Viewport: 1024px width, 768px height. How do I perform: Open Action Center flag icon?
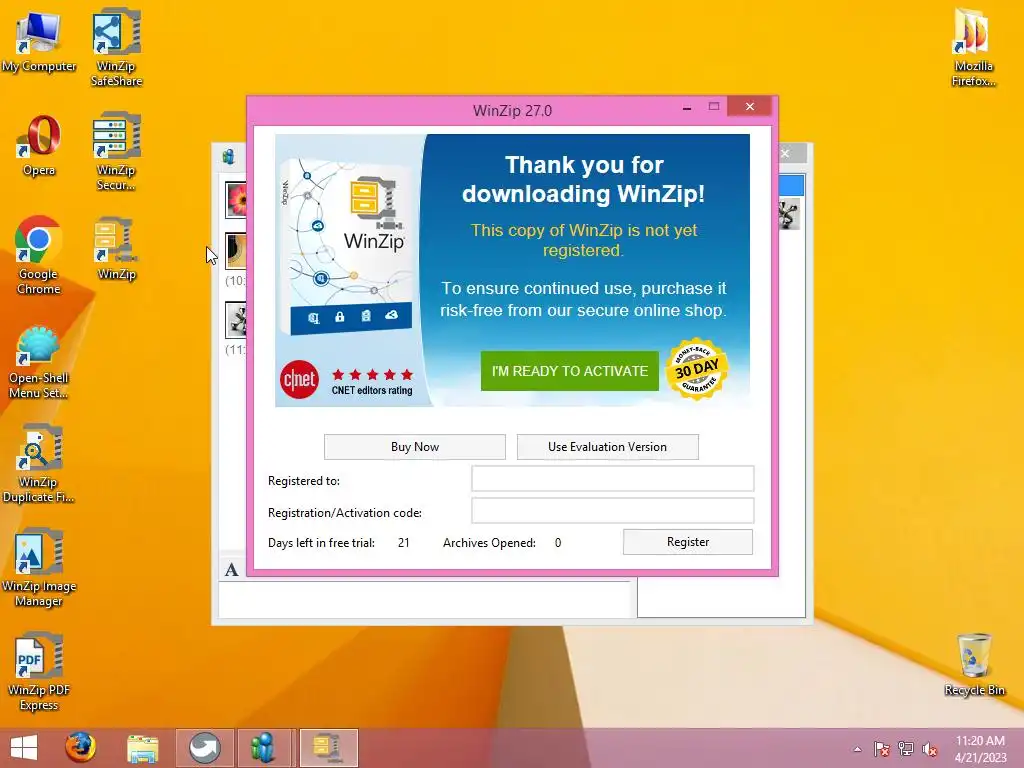pos(881,749)
